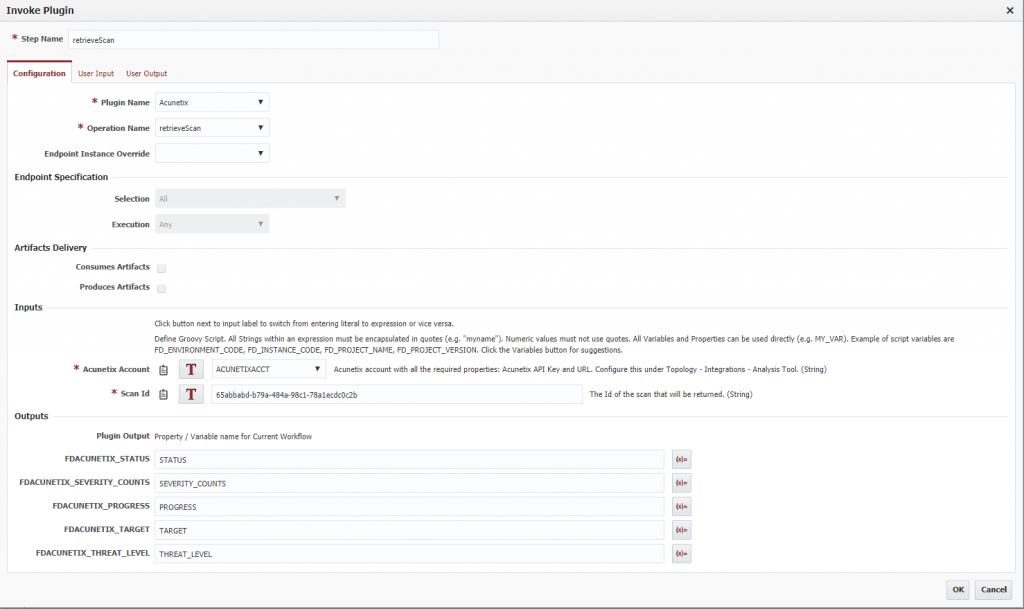The height and width of the screenshot is (609, 1024).
Task: Click the (x)= icon beside SEVERITY_COUNTS
Action: point(681,482)
